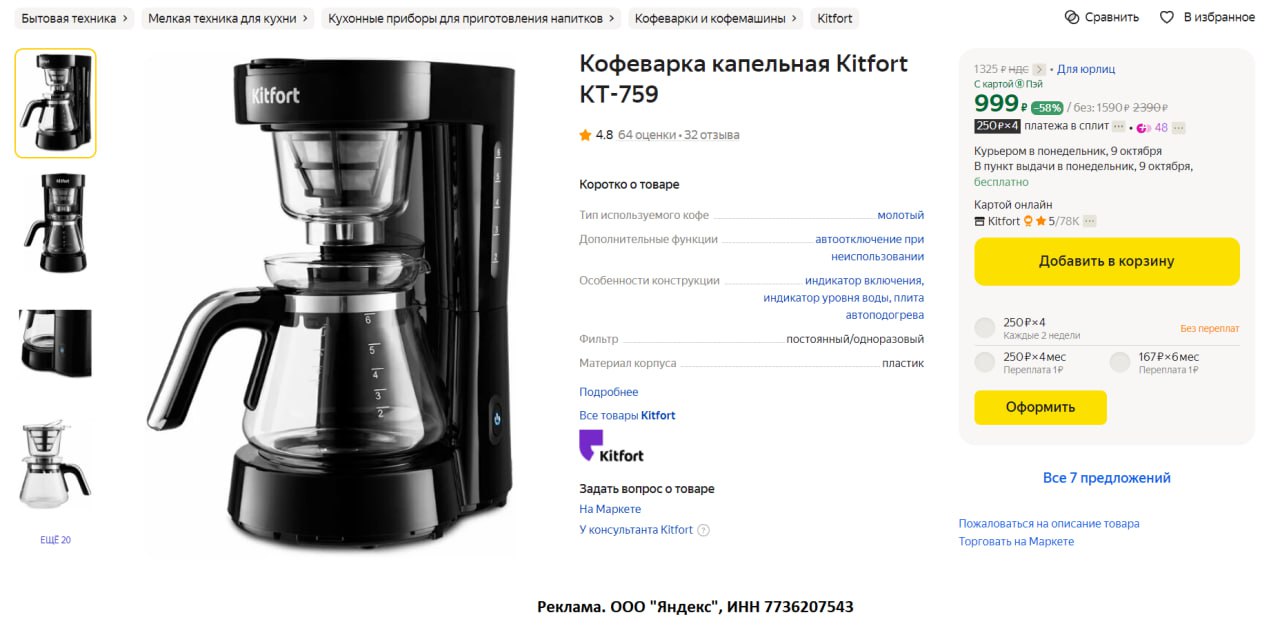Click the question mark next to У консультанта Kitfort
Viewport: 1280px width, 628px height.
[x=703, y=530]
